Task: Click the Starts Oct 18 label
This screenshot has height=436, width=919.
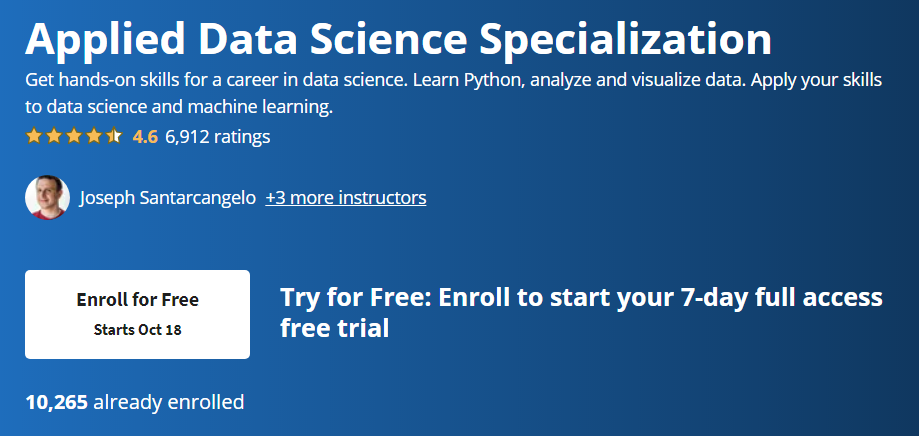Action: pyautogui.click(x=137, y=330)
